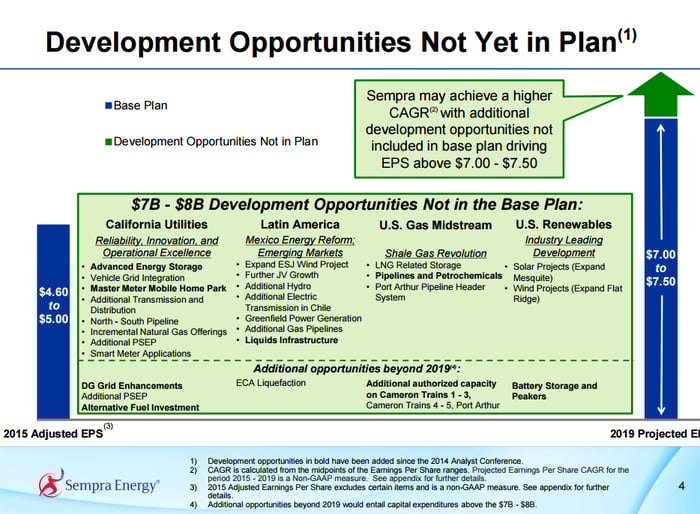Click the Industry Leading Development underlined heading
700x514 pixels.
point(564,247)
